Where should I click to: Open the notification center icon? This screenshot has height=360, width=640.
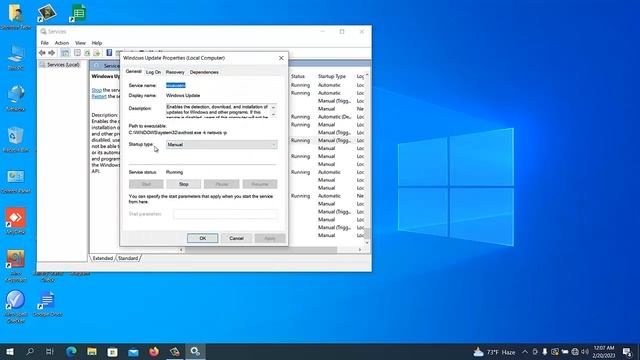(x=627, y=352)
